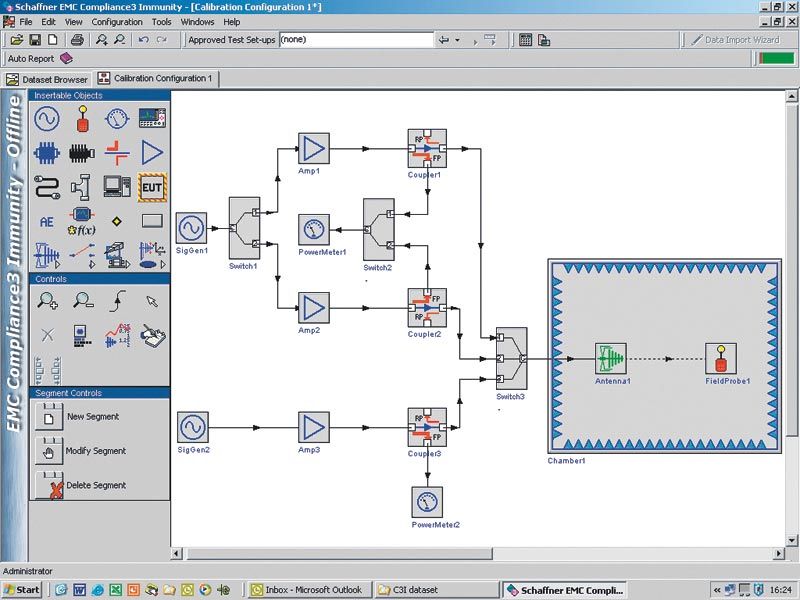Click the vertical scrollbar down arrow
Screen dimensions: 800x600
791,541
